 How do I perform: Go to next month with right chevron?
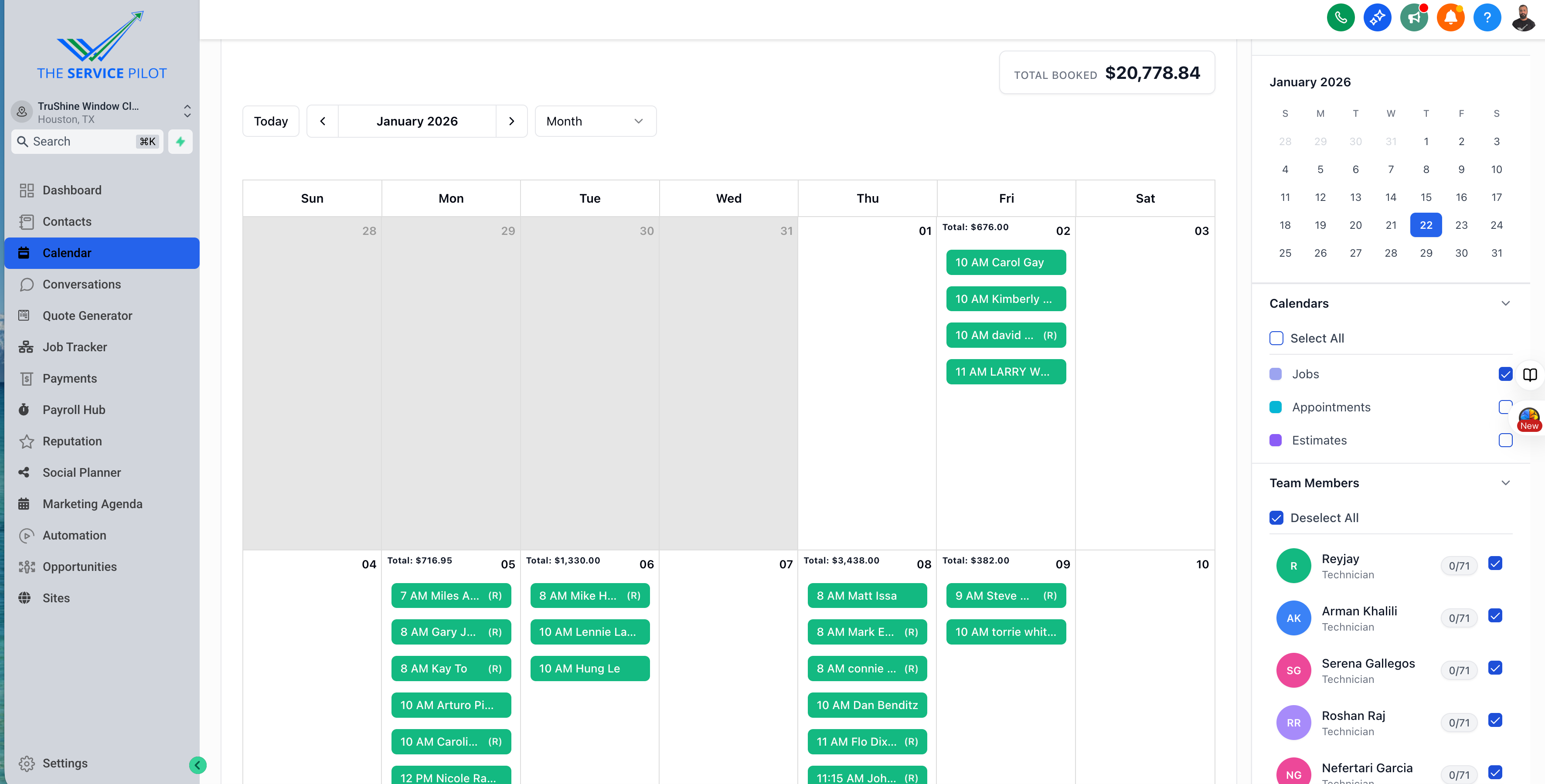(512, 122)
